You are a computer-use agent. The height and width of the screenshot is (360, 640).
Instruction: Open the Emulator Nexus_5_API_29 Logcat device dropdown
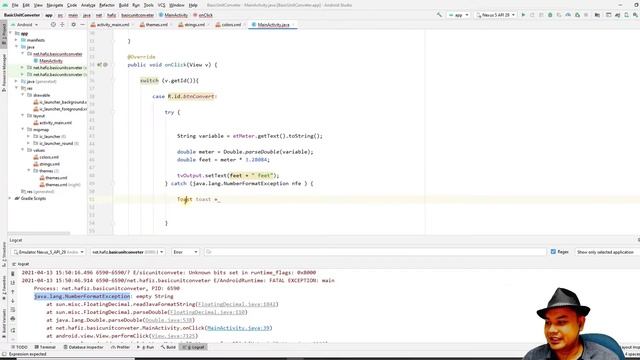tap(49, 252)
